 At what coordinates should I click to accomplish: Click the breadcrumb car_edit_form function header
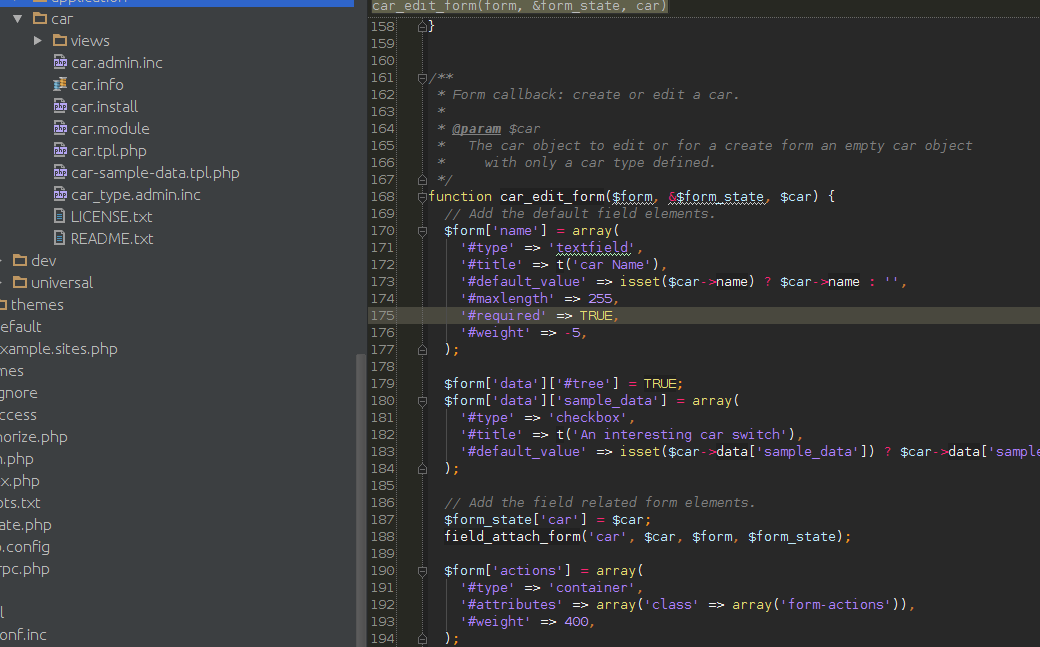[519, 6]
